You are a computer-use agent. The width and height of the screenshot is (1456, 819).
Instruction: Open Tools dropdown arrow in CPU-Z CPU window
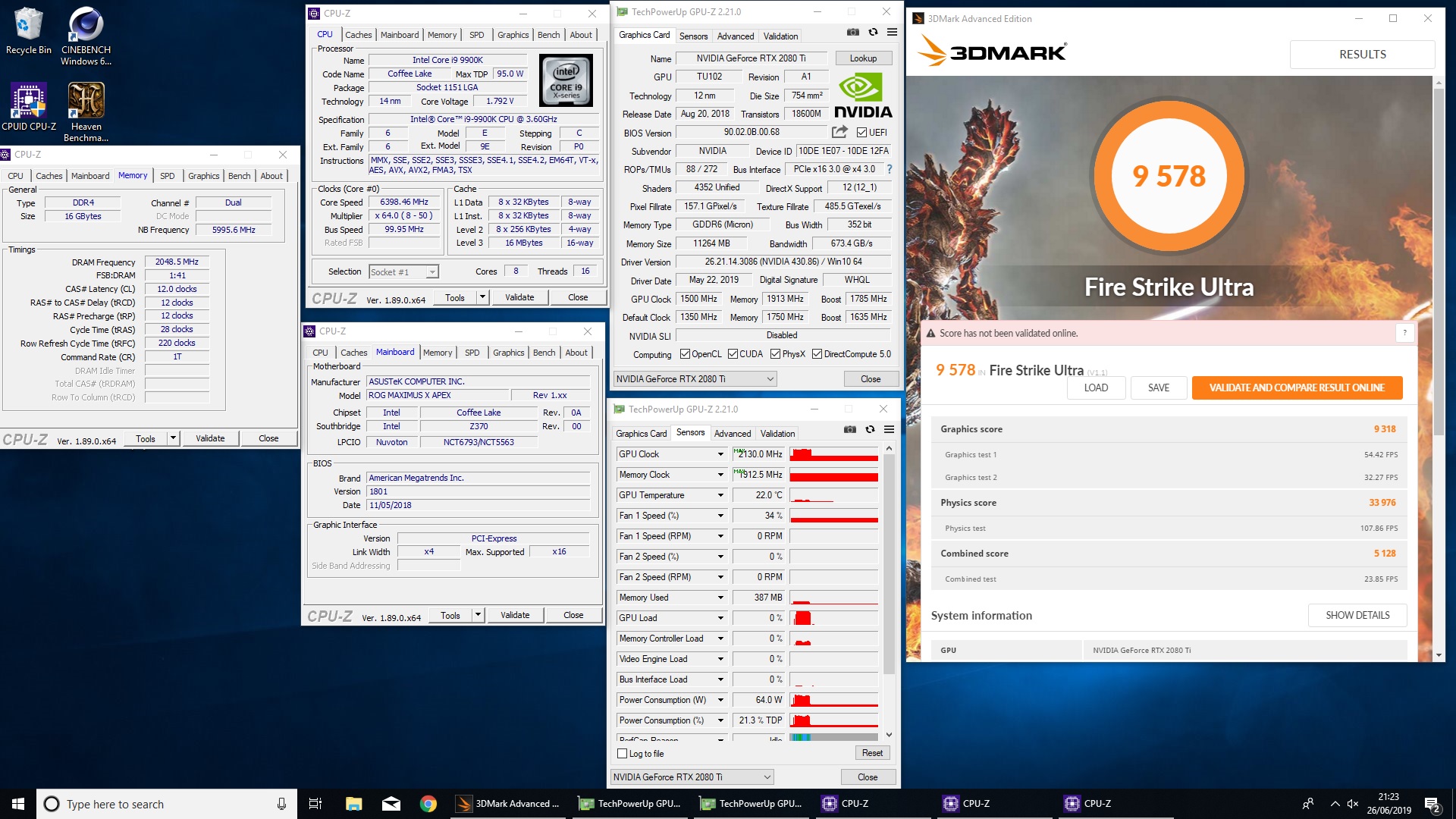pyautogui.click(x=482, y=298)
